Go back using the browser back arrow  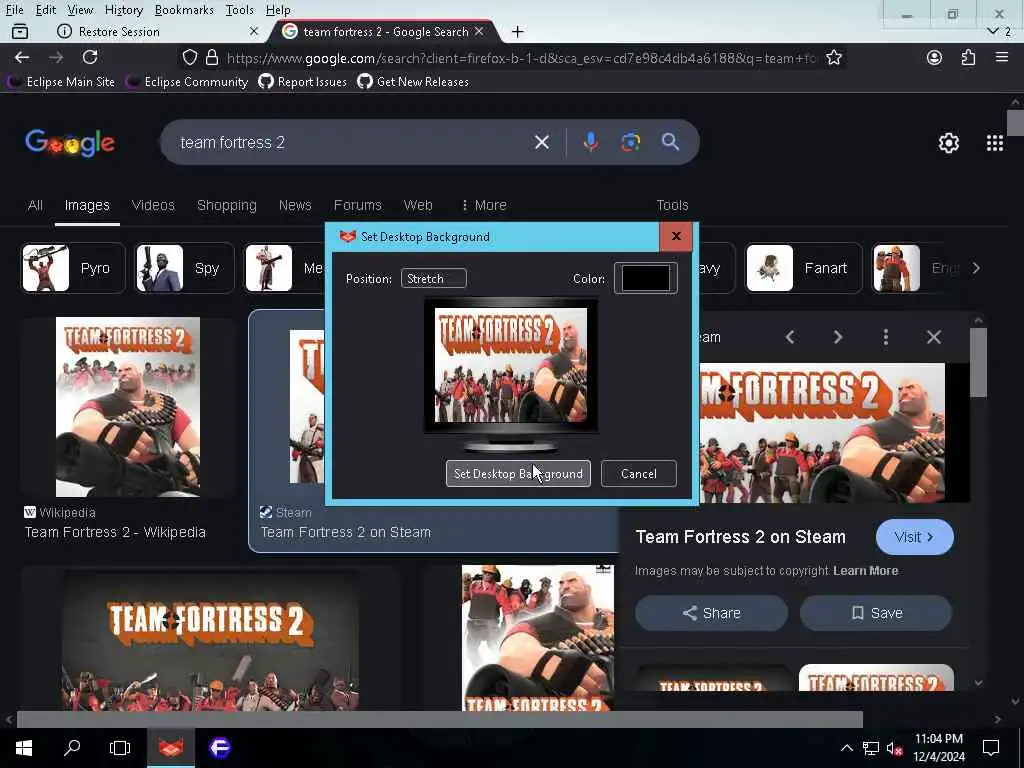point(22,57)
